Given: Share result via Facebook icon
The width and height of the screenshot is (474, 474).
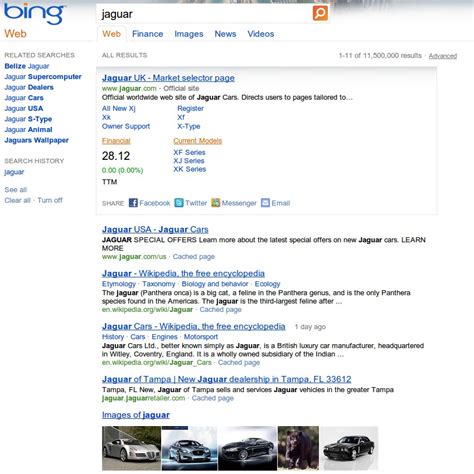Looking at the screenshot, I should tap(133, 203).
